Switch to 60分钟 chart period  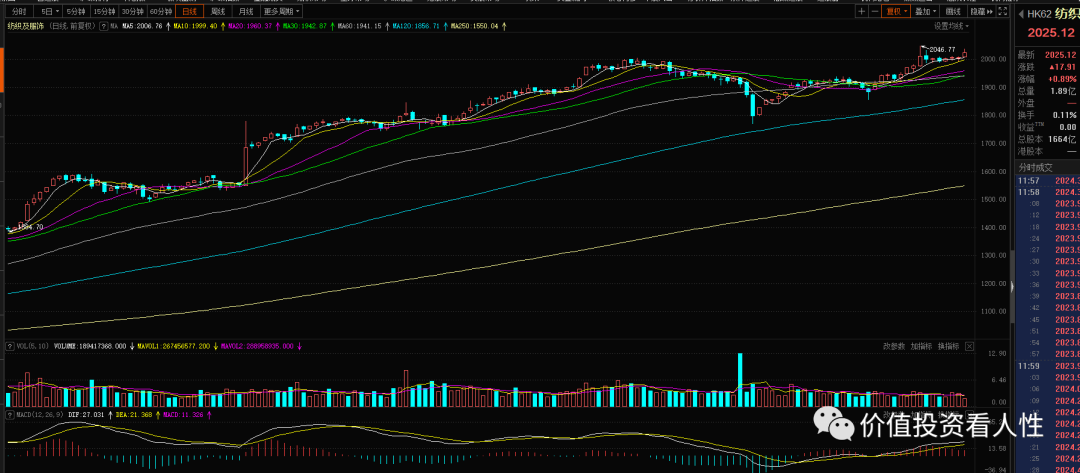(161, 12)
